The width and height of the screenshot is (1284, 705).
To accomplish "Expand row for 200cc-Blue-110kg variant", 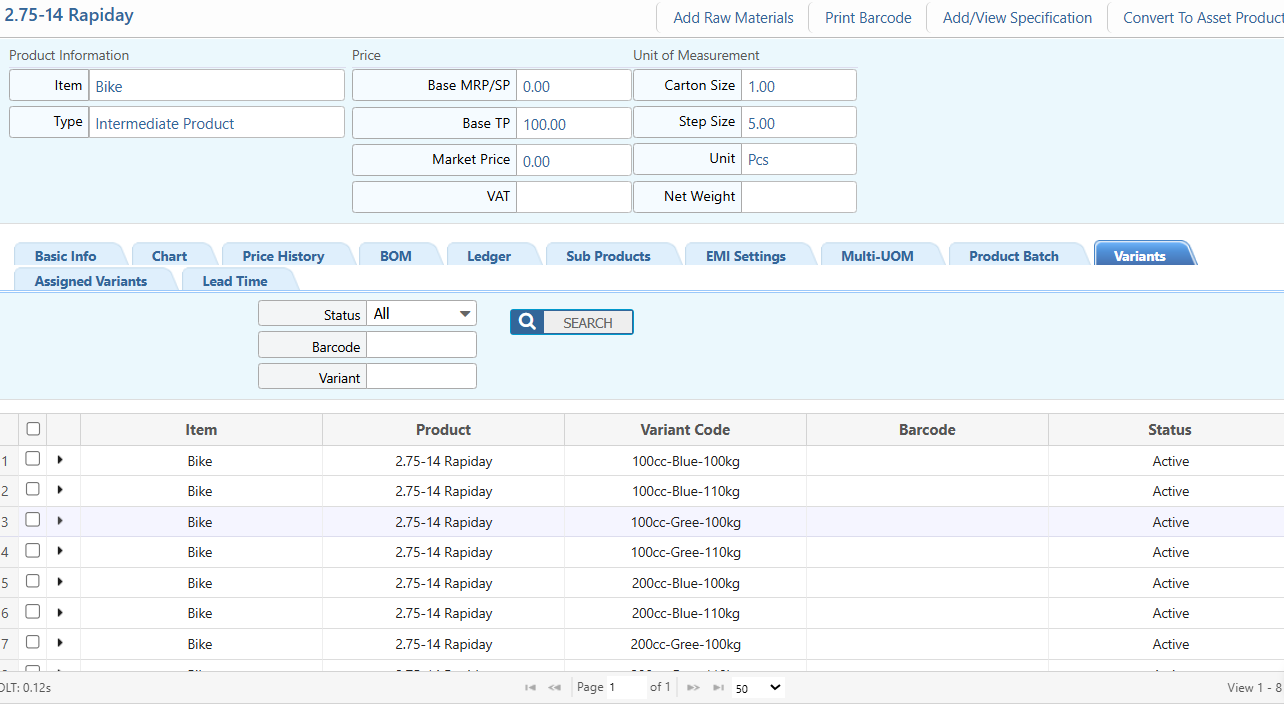I will [x=60, y=613].
